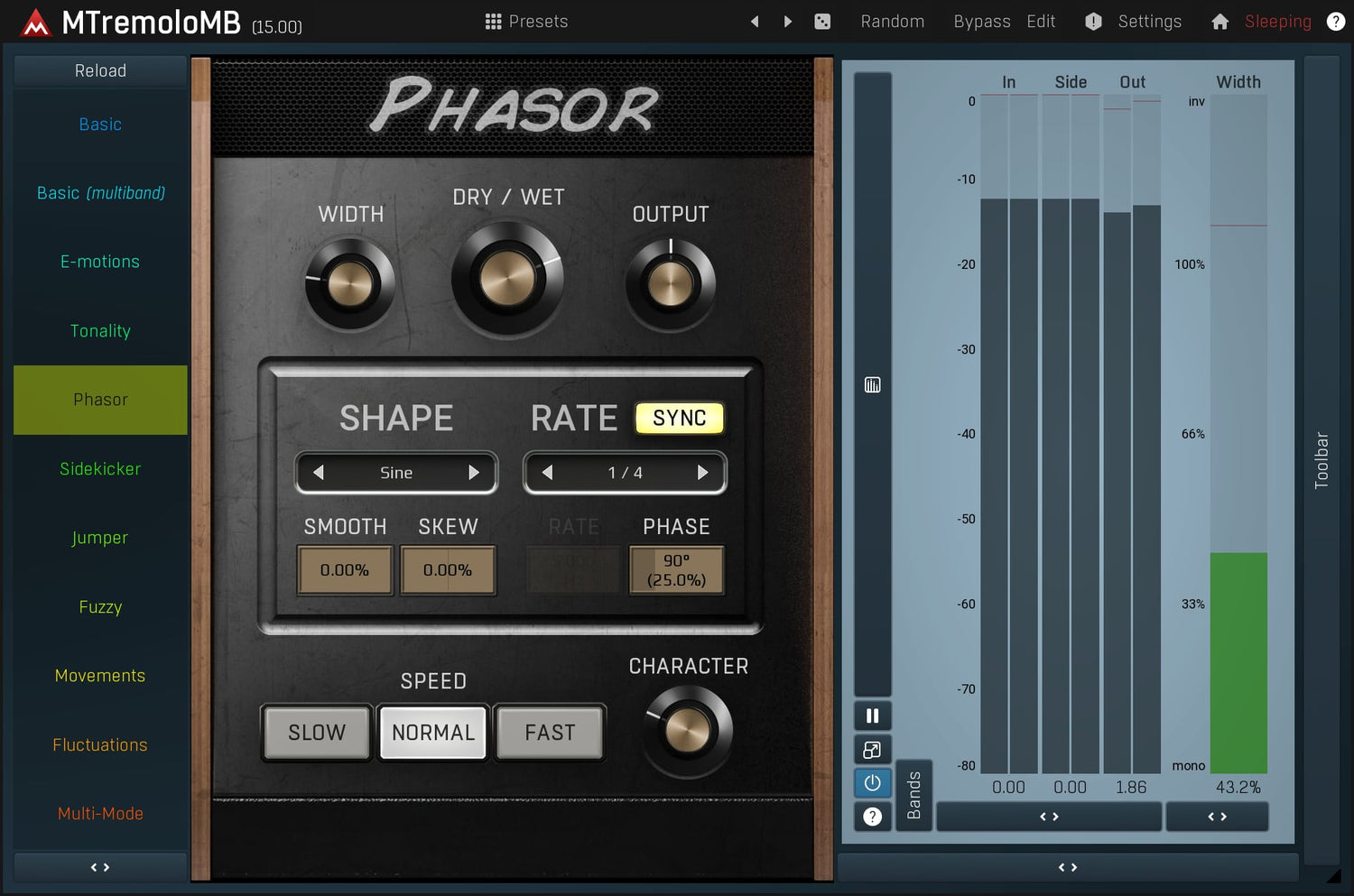Screen dimensions: 1354x896
Task: Open the top-right help question mark
Action: click(1336, 22)
